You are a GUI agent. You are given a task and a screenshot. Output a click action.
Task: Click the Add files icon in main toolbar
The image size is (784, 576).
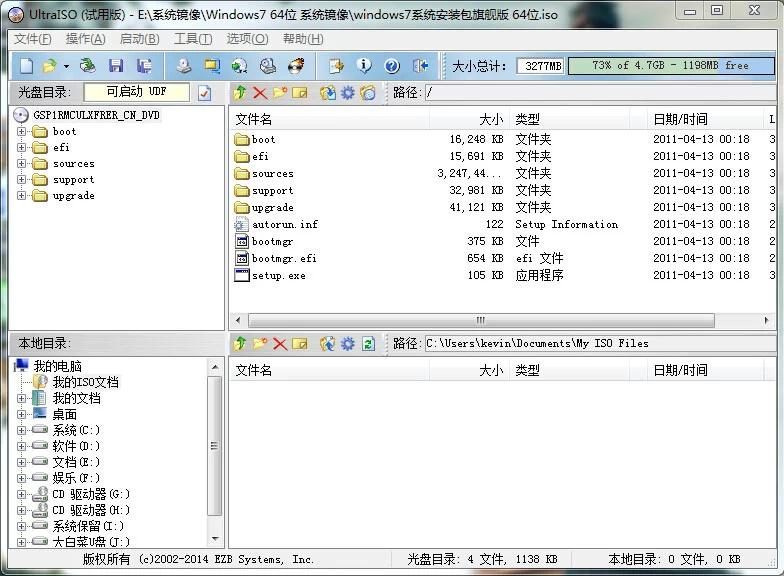336,66
